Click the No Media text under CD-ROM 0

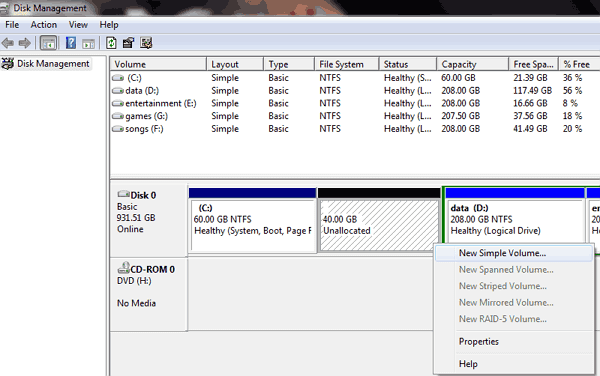click(x=136, y=303)
